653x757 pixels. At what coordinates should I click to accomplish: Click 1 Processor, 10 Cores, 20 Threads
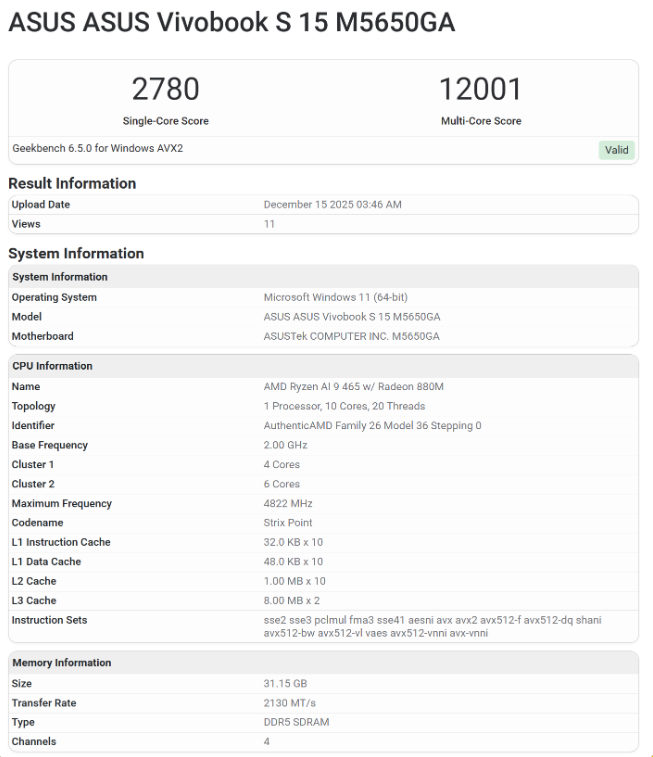[344, 406]
